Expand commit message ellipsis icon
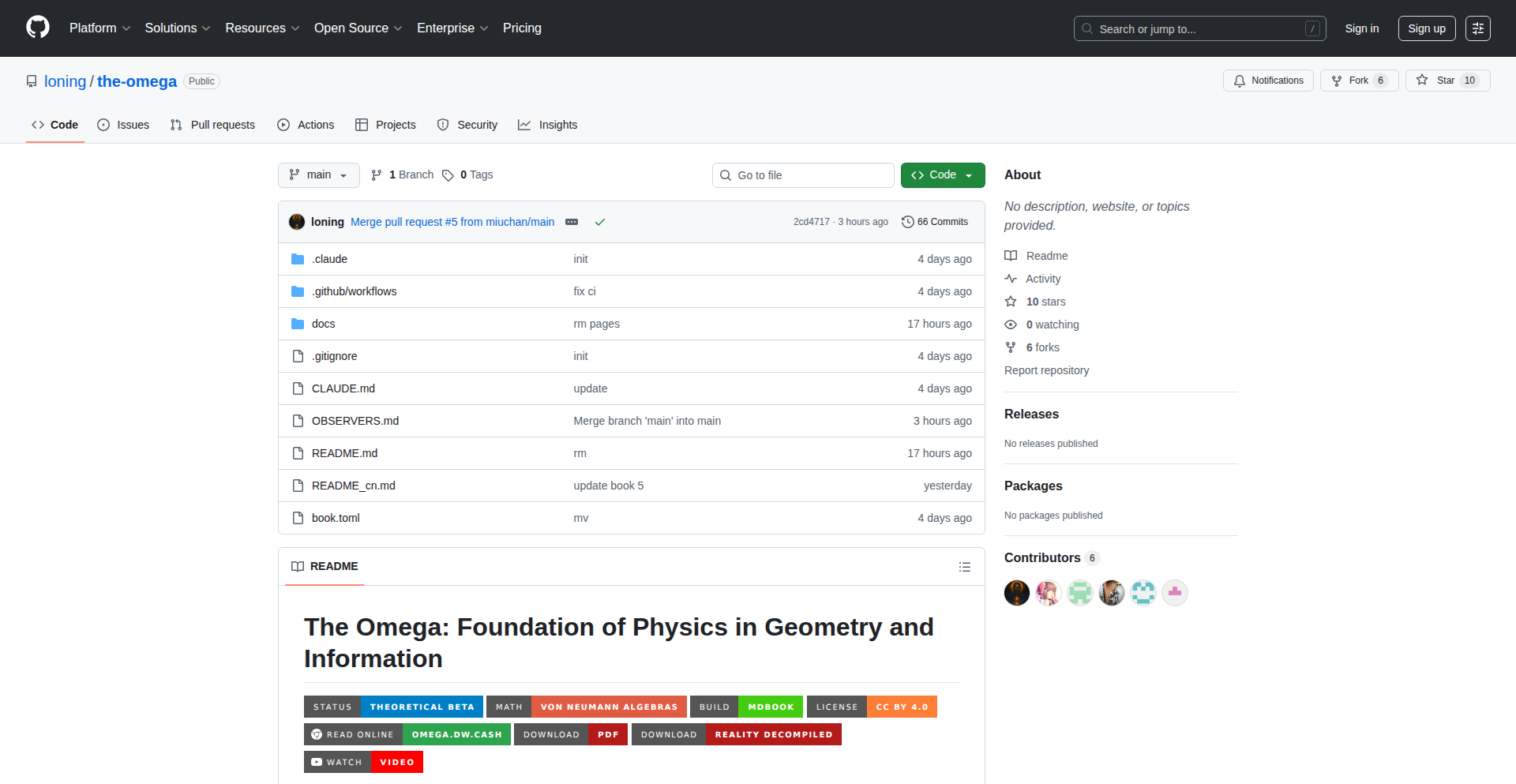 (x=572, y=222)
